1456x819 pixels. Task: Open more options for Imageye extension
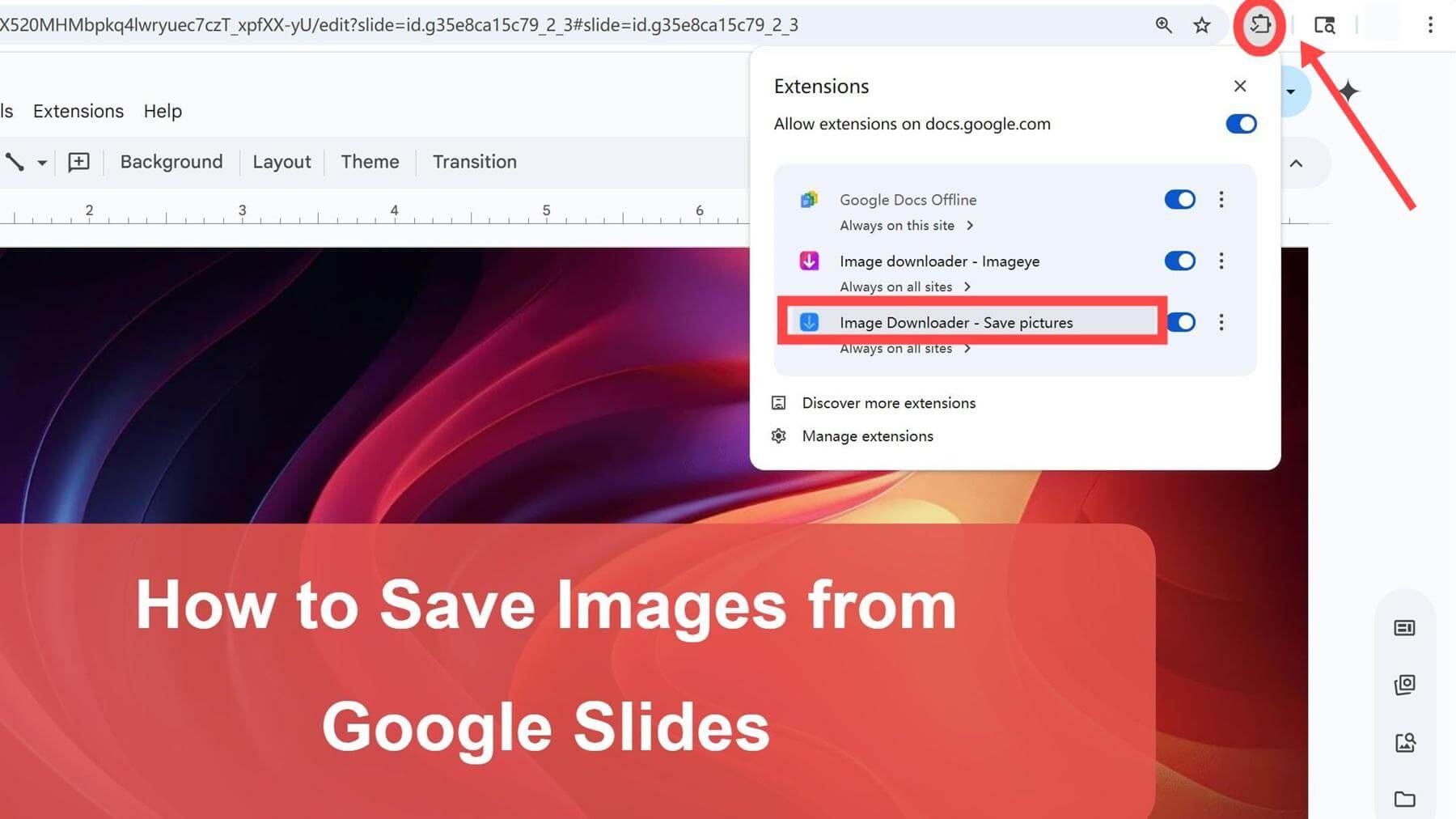pyautogui.click(x=1221, y=261)
